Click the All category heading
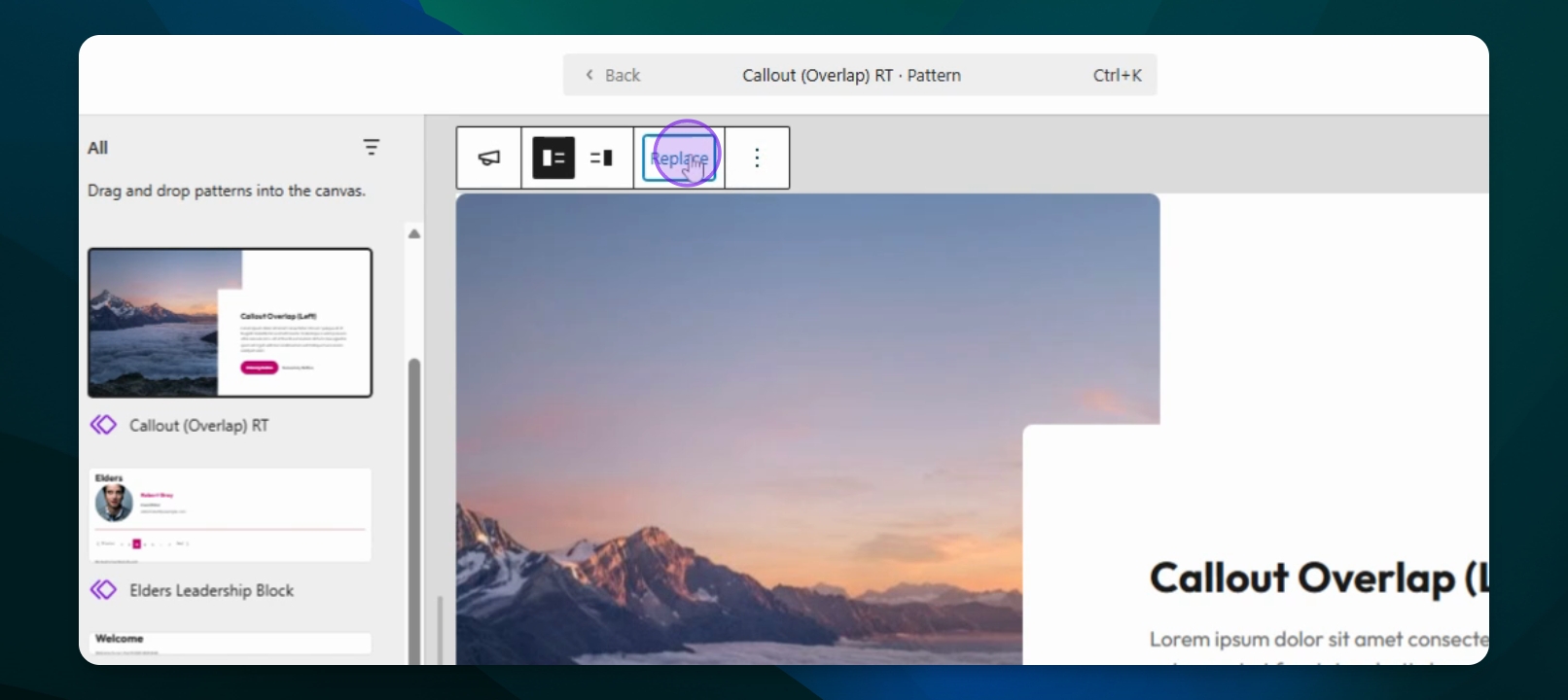This screenshot has width=1568, height=700. [97, 148]
